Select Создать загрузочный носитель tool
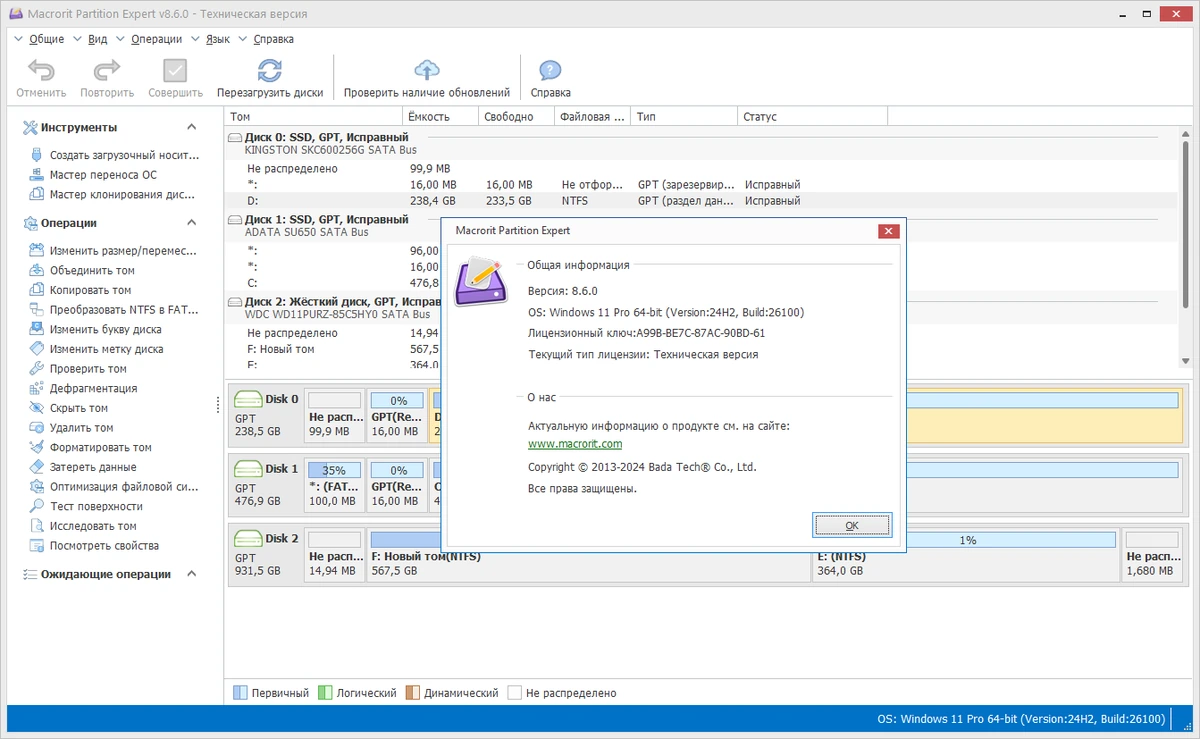 114,155
